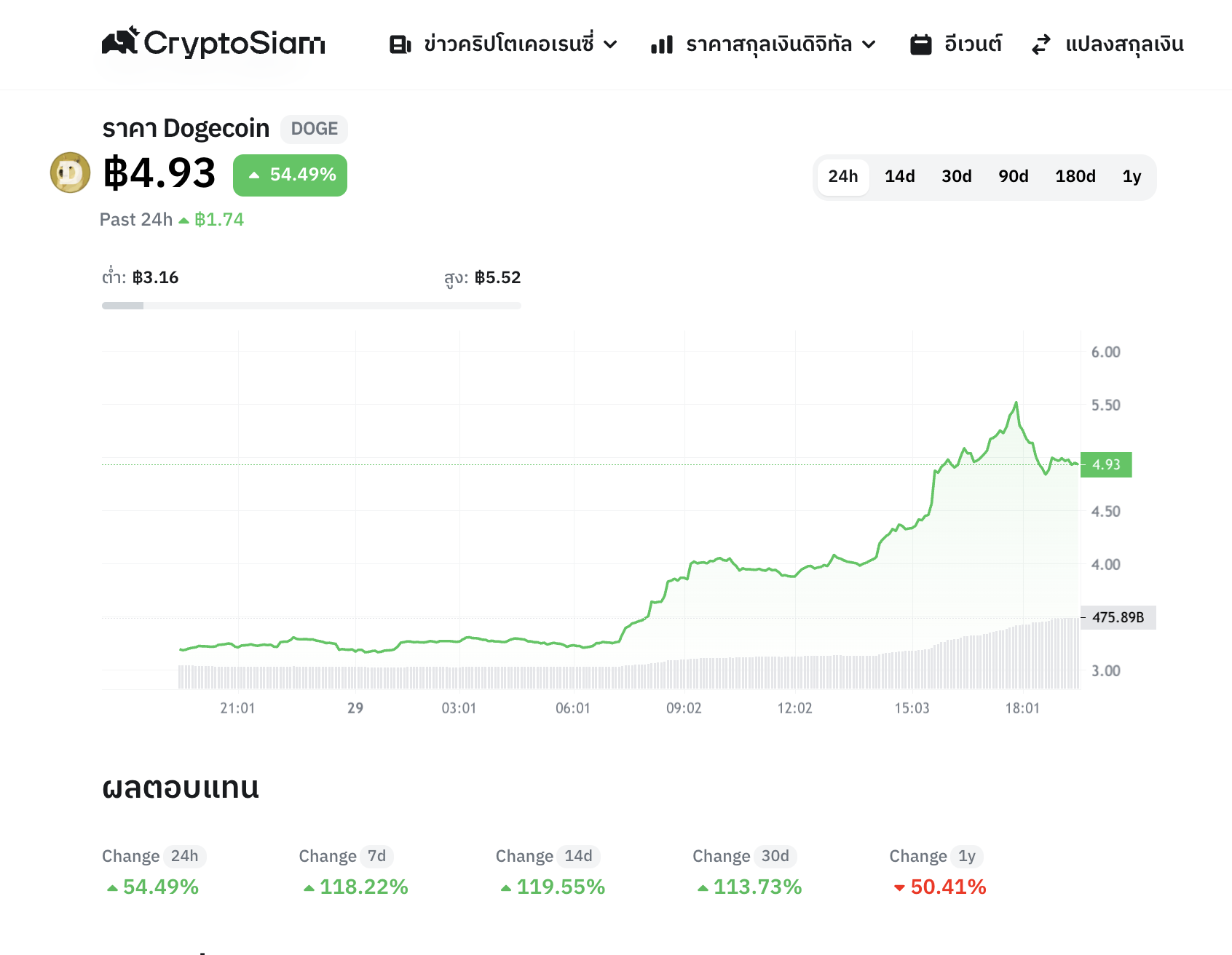The height and width of the screenshot is (955, 1232).
Task: Switch chart to 14d range
Action: [x=900, y=177]
